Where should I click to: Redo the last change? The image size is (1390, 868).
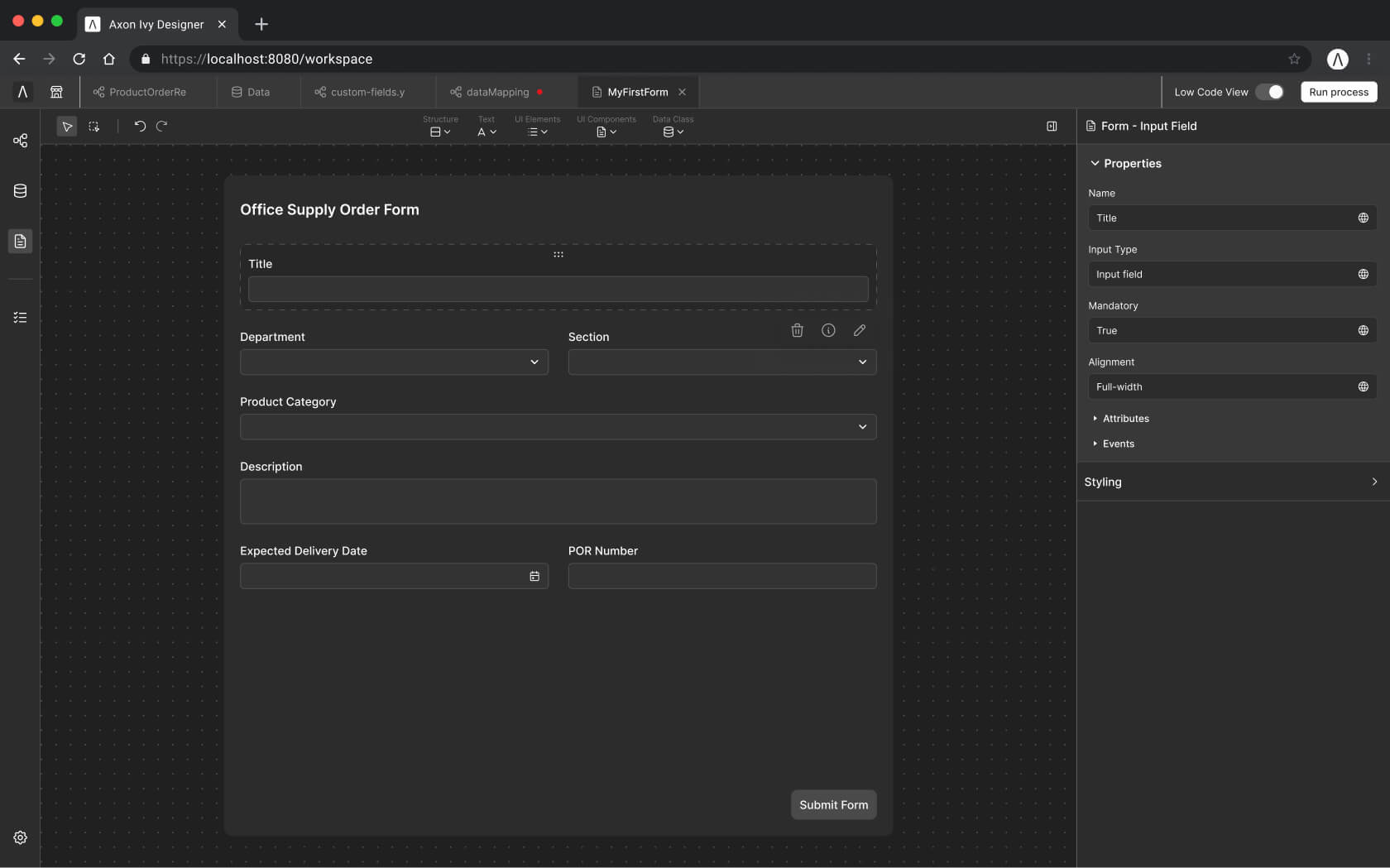pos(162,126)
